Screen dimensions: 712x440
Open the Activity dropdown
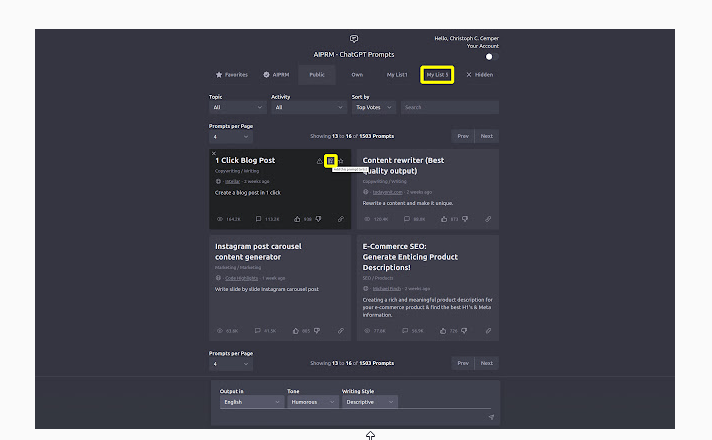308,107
